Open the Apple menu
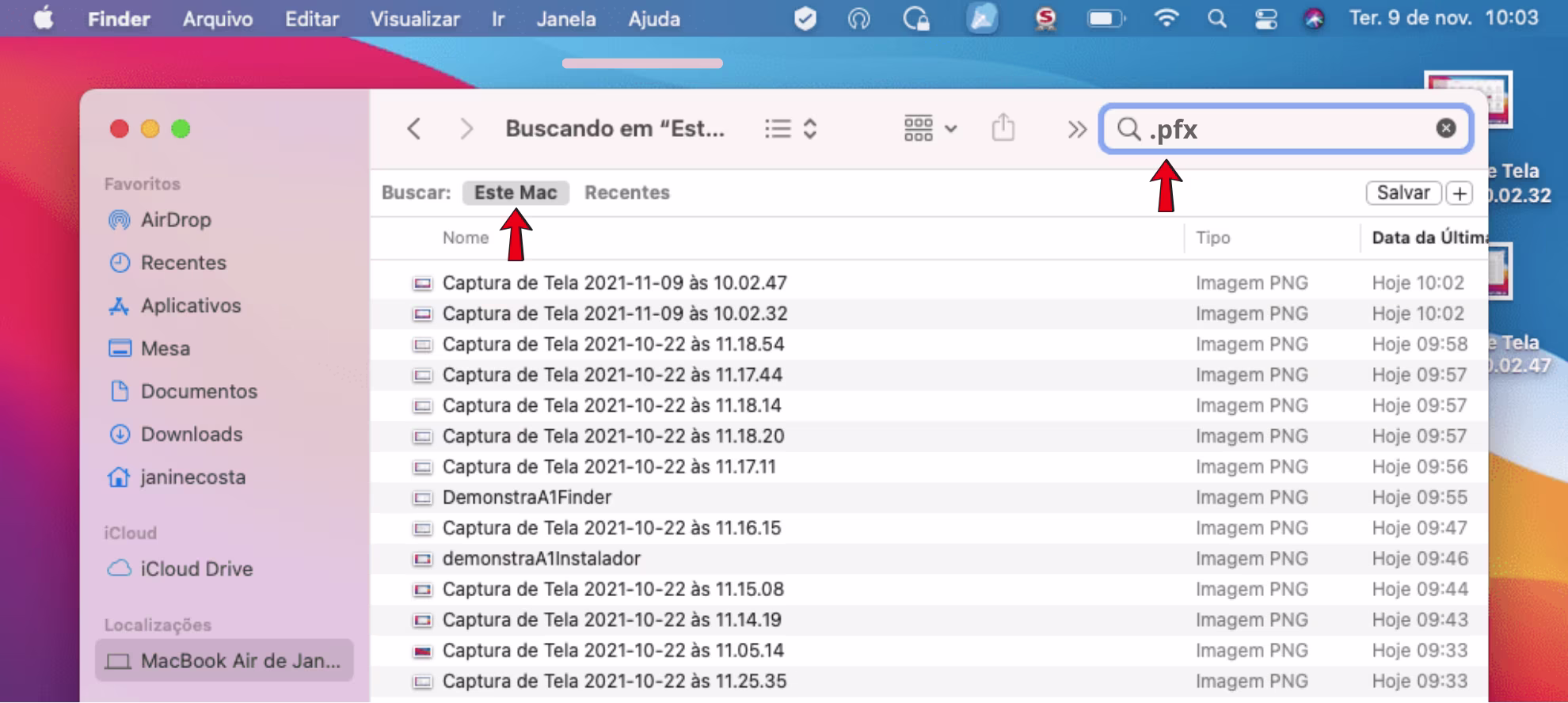 click(x=44, y=18)
